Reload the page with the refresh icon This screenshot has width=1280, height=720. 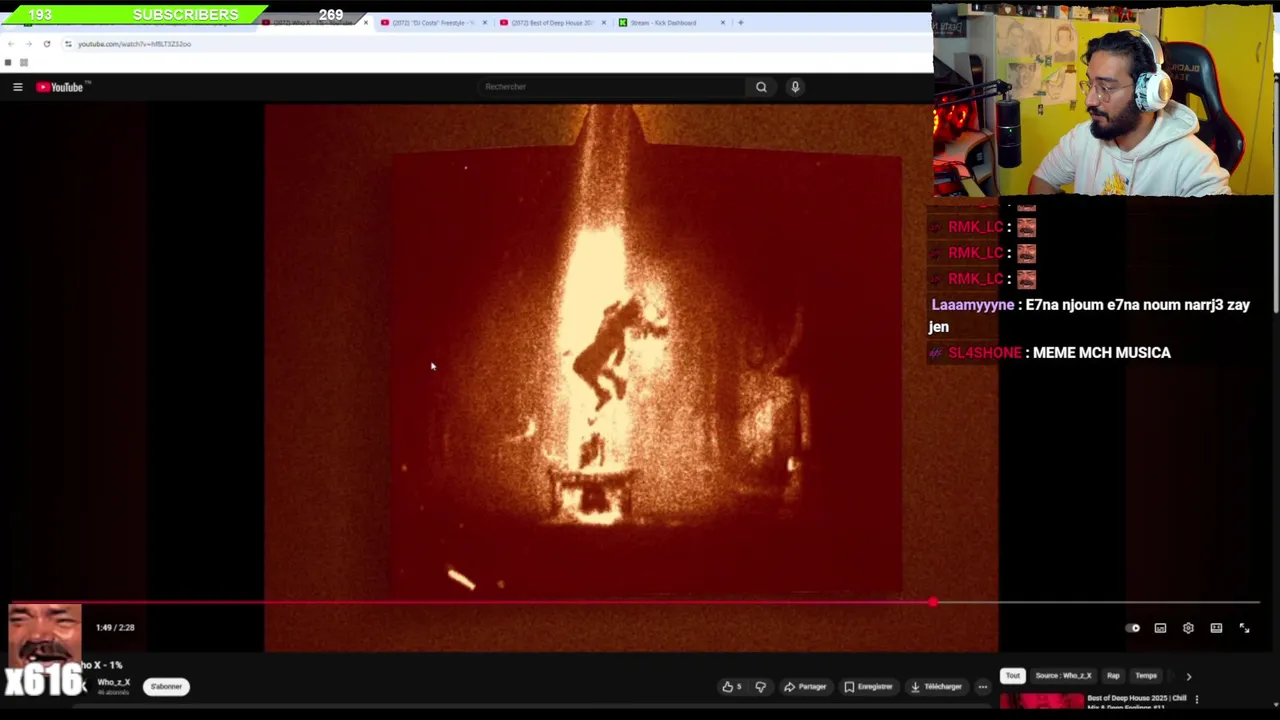(x=47, y=44)
